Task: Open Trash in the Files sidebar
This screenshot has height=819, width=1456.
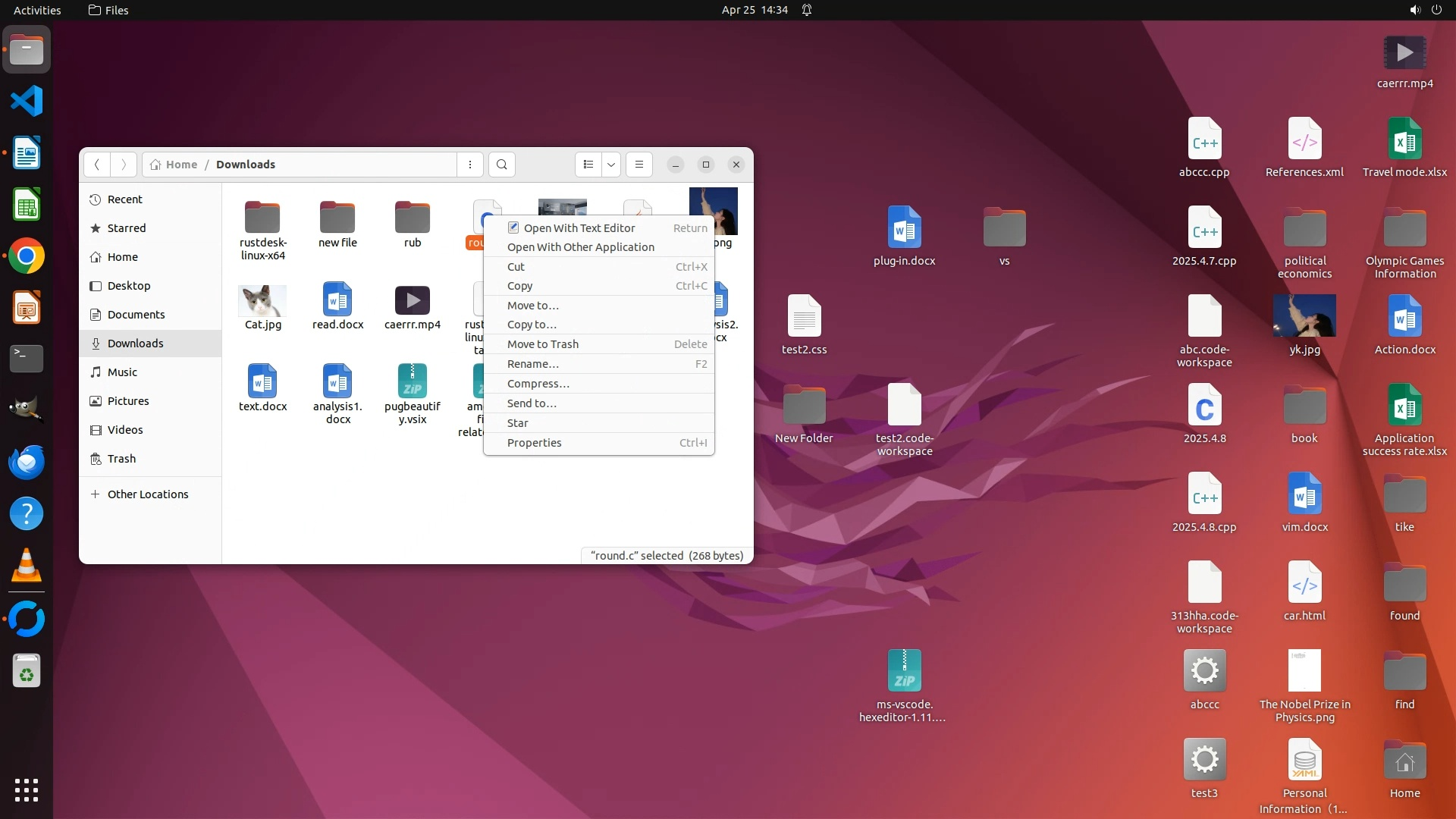Action: coord(121,459)
